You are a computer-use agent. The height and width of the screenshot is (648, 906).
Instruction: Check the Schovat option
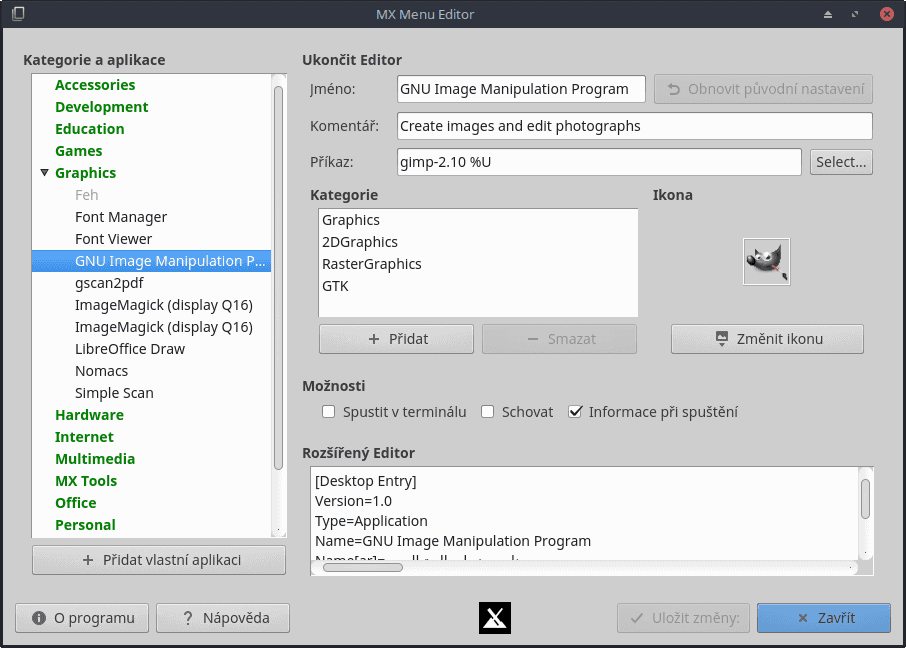click(487, 411)
